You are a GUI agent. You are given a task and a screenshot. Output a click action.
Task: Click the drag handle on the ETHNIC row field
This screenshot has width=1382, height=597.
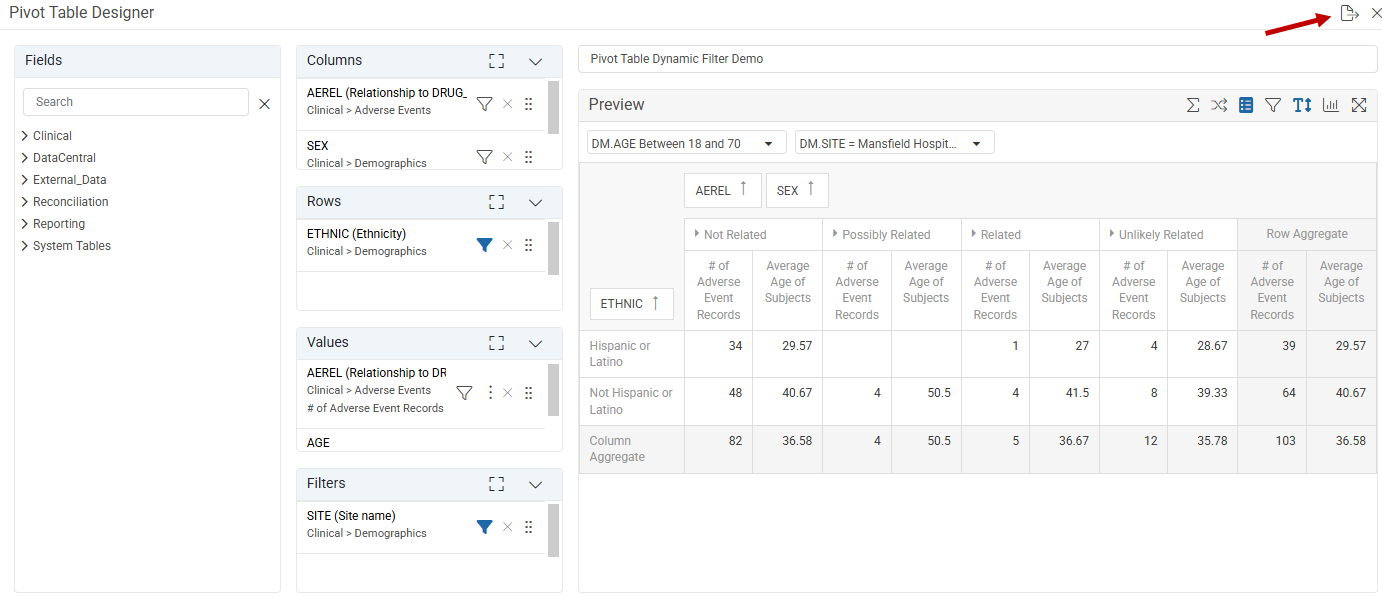pyautogui.click(x=529, y=245)
